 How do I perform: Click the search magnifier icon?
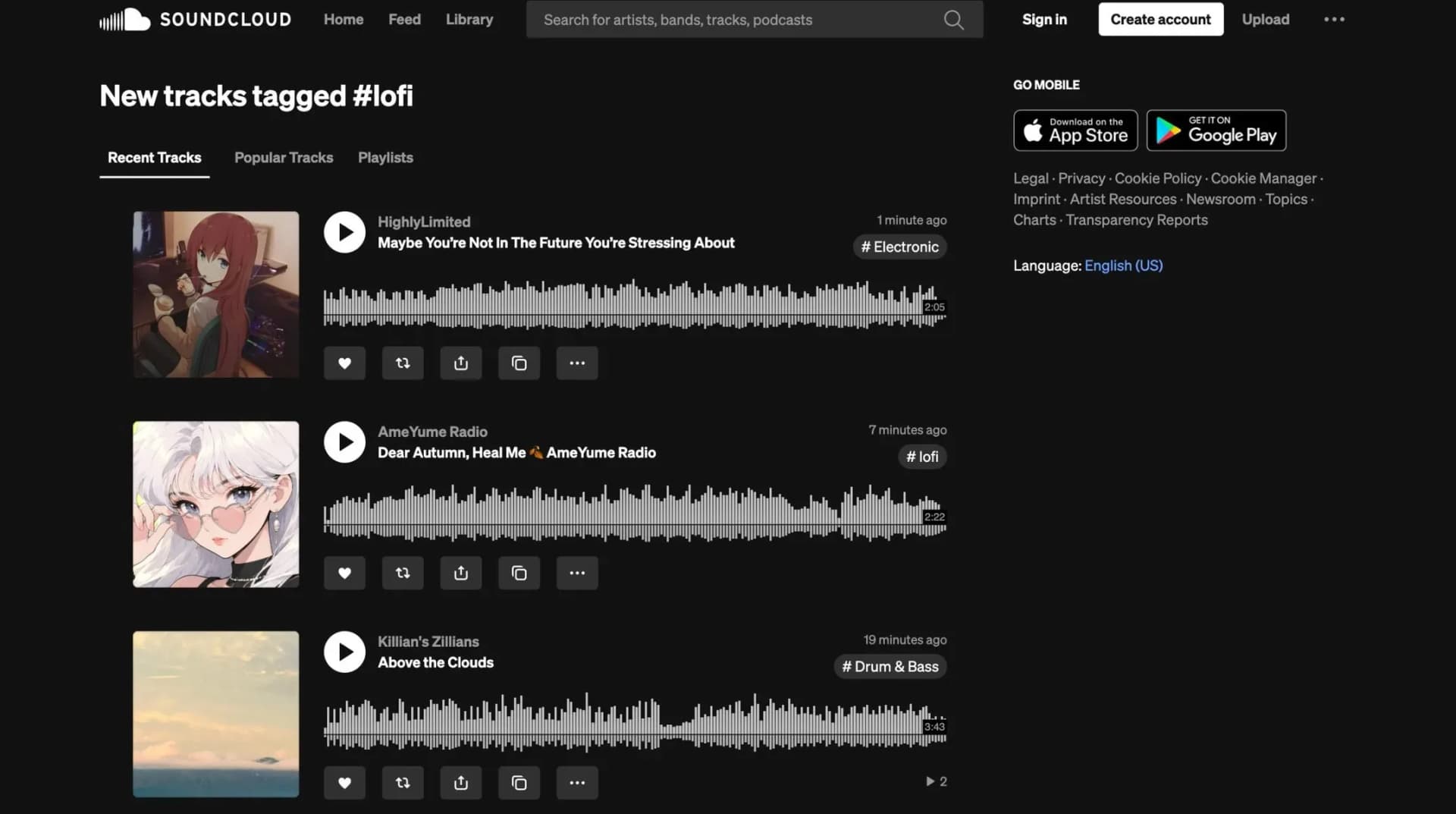[954, 20]
